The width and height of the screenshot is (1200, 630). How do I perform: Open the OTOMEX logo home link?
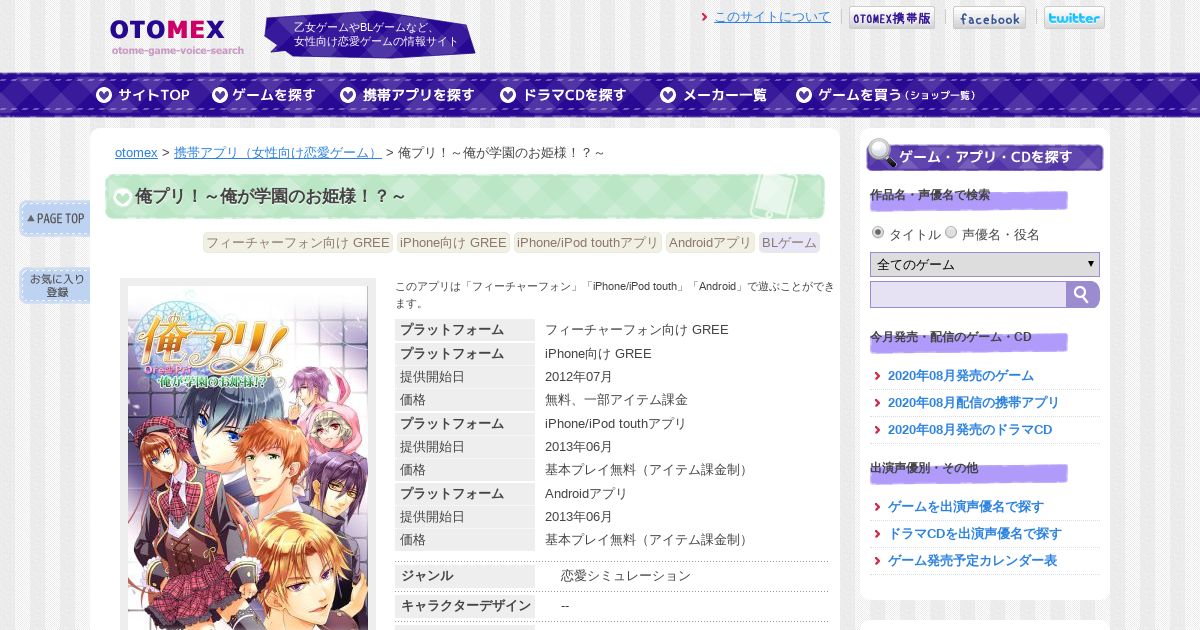(177, 37)
